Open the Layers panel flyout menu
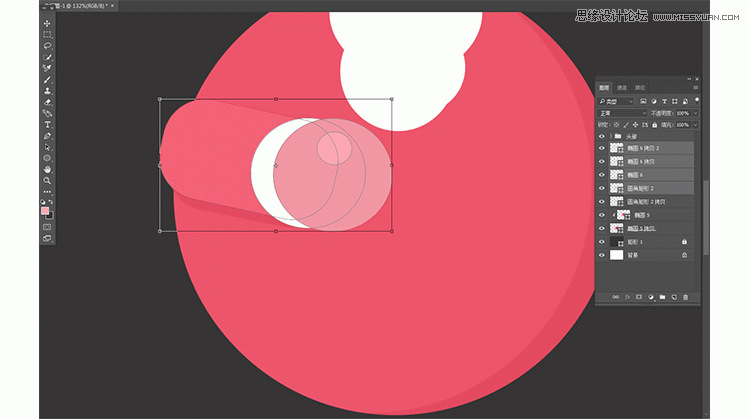This screenshot has width=750, height=419. 695,88
